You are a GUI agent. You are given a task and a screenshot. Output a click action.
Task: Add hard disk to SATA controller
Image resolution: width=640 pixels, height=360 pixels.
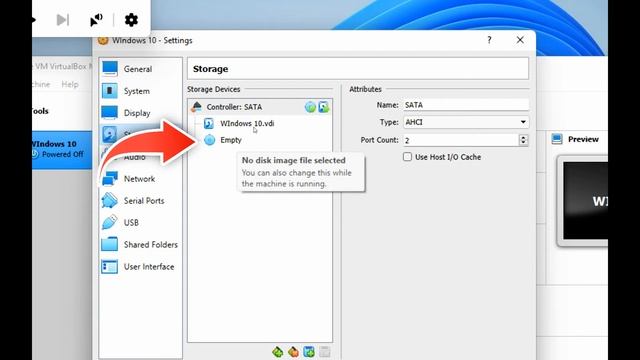point(324,107)
